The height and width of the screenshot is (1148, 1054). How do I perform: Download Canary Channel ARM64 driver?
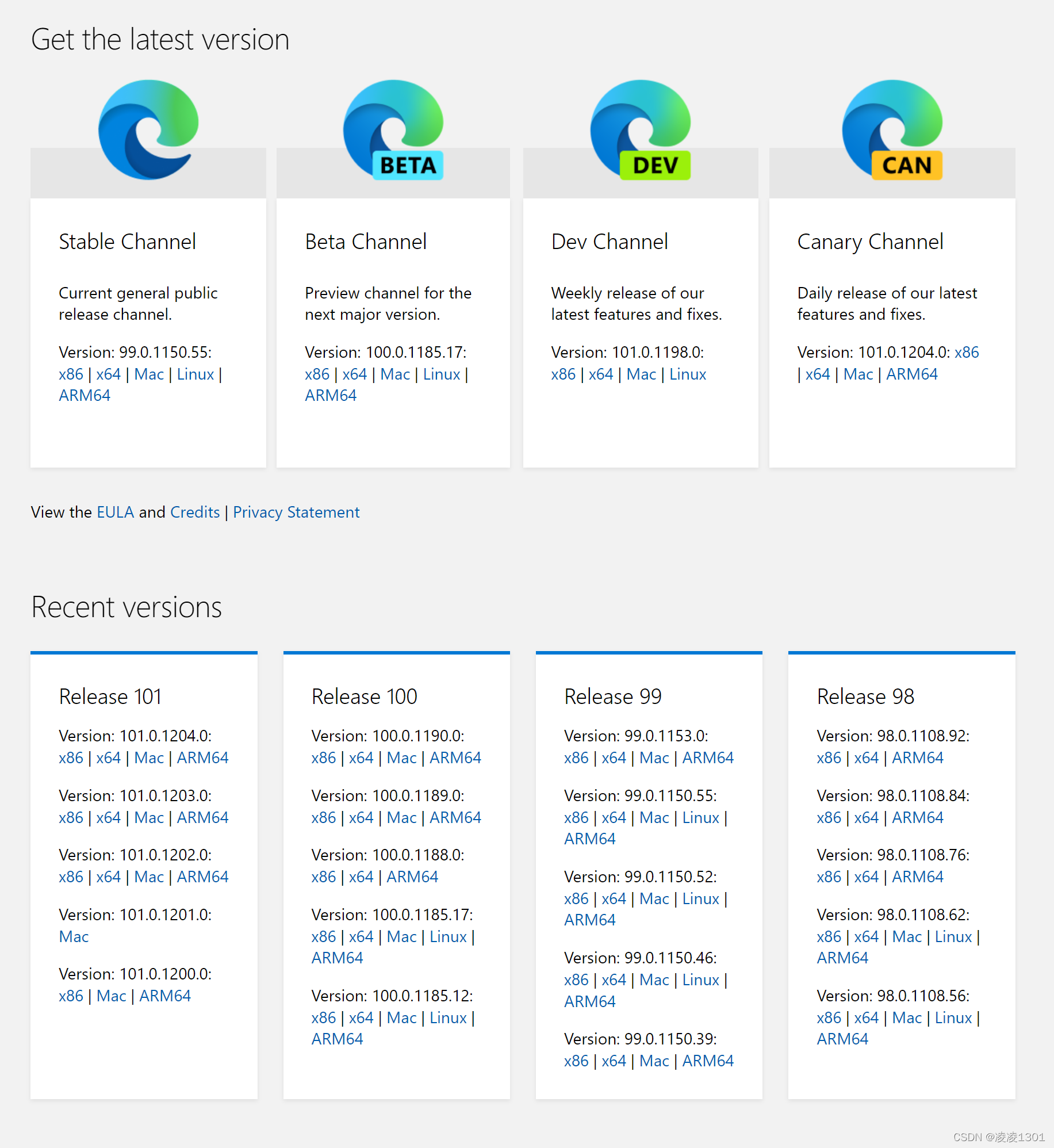tap(912, 374)
